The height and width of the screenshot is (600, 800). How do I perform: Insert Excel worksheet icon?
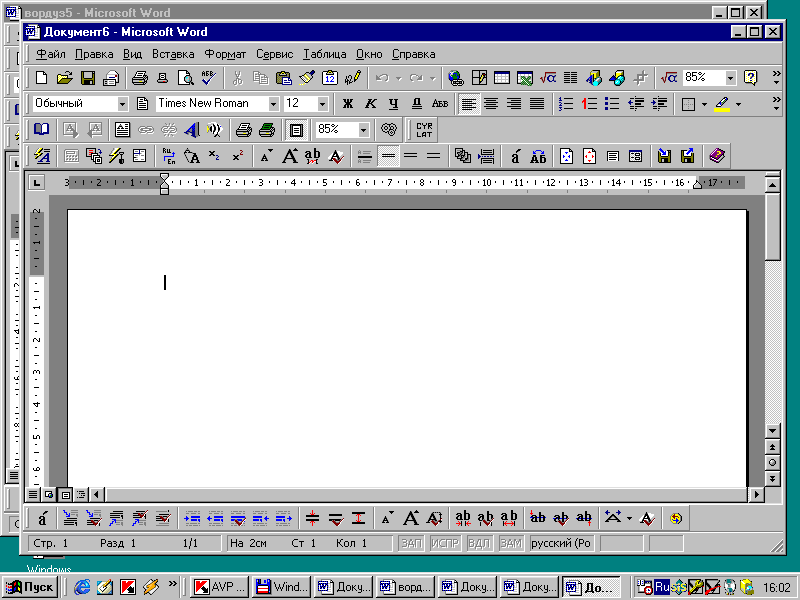[x=524, y=78]
